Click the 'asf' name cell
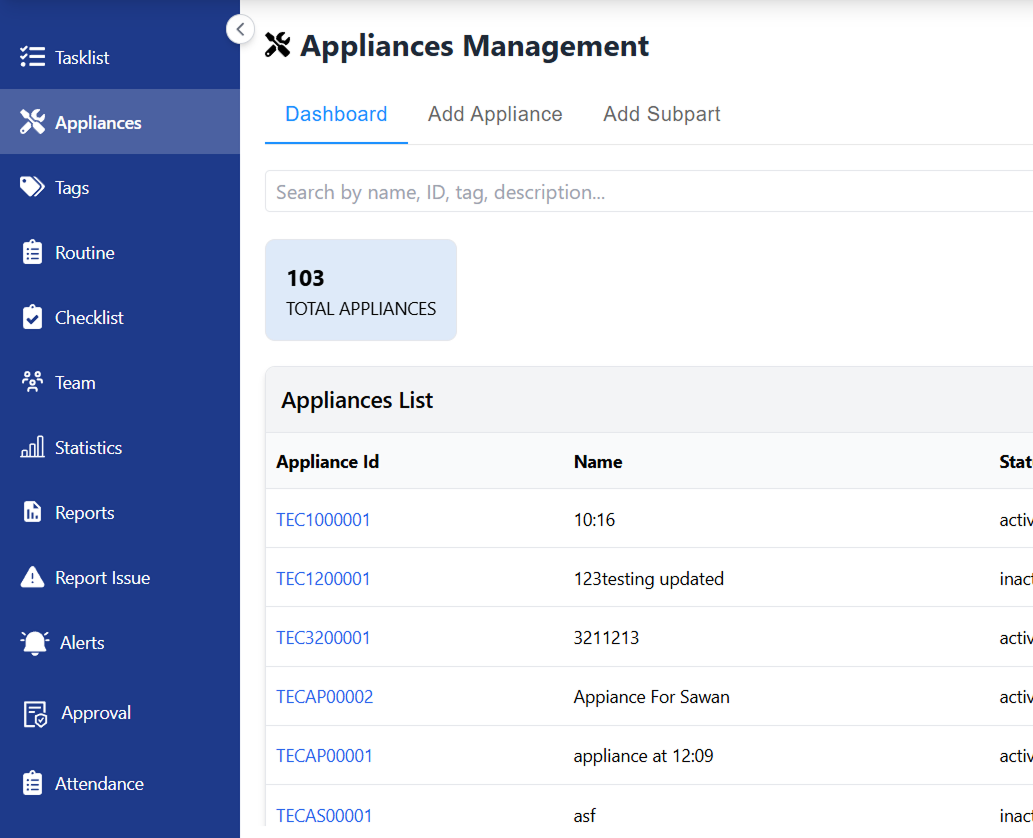 click(x=584, y=816)
